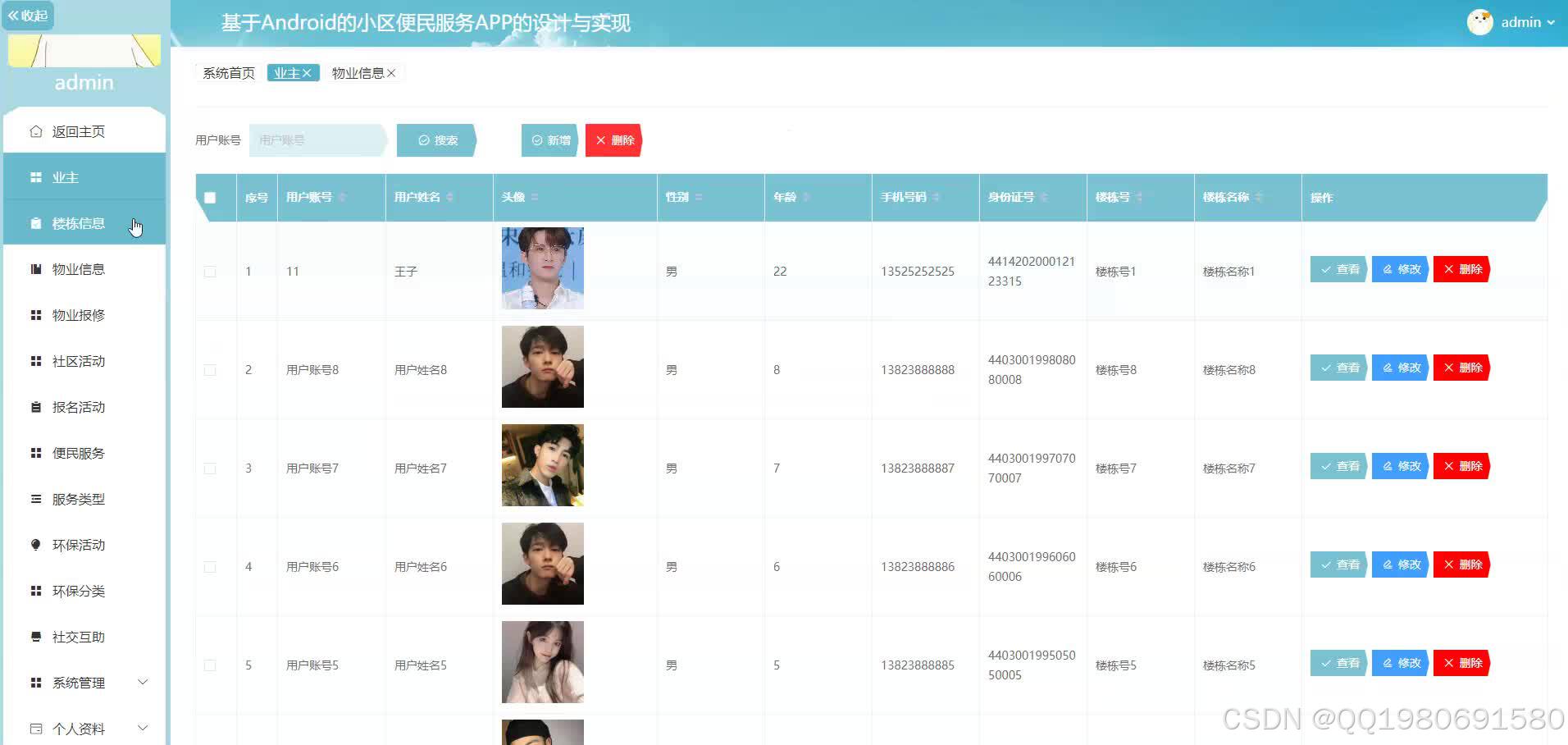Click 查看 for the 王子 row
This screenshot has width=1568, height=745.
pos(1339,269)
